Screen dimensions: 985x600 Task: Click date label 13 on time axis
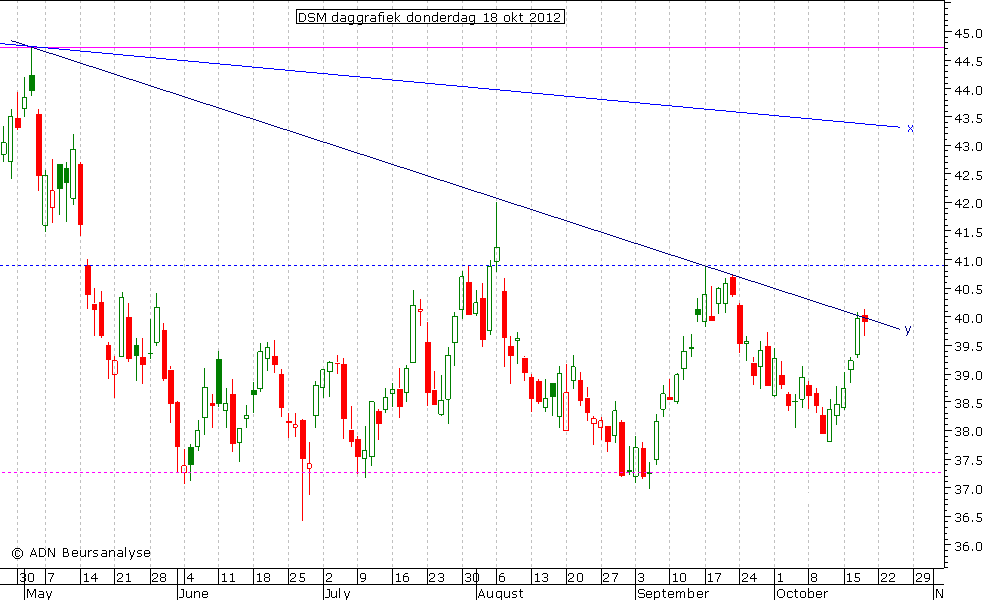[x=541, y=578]
